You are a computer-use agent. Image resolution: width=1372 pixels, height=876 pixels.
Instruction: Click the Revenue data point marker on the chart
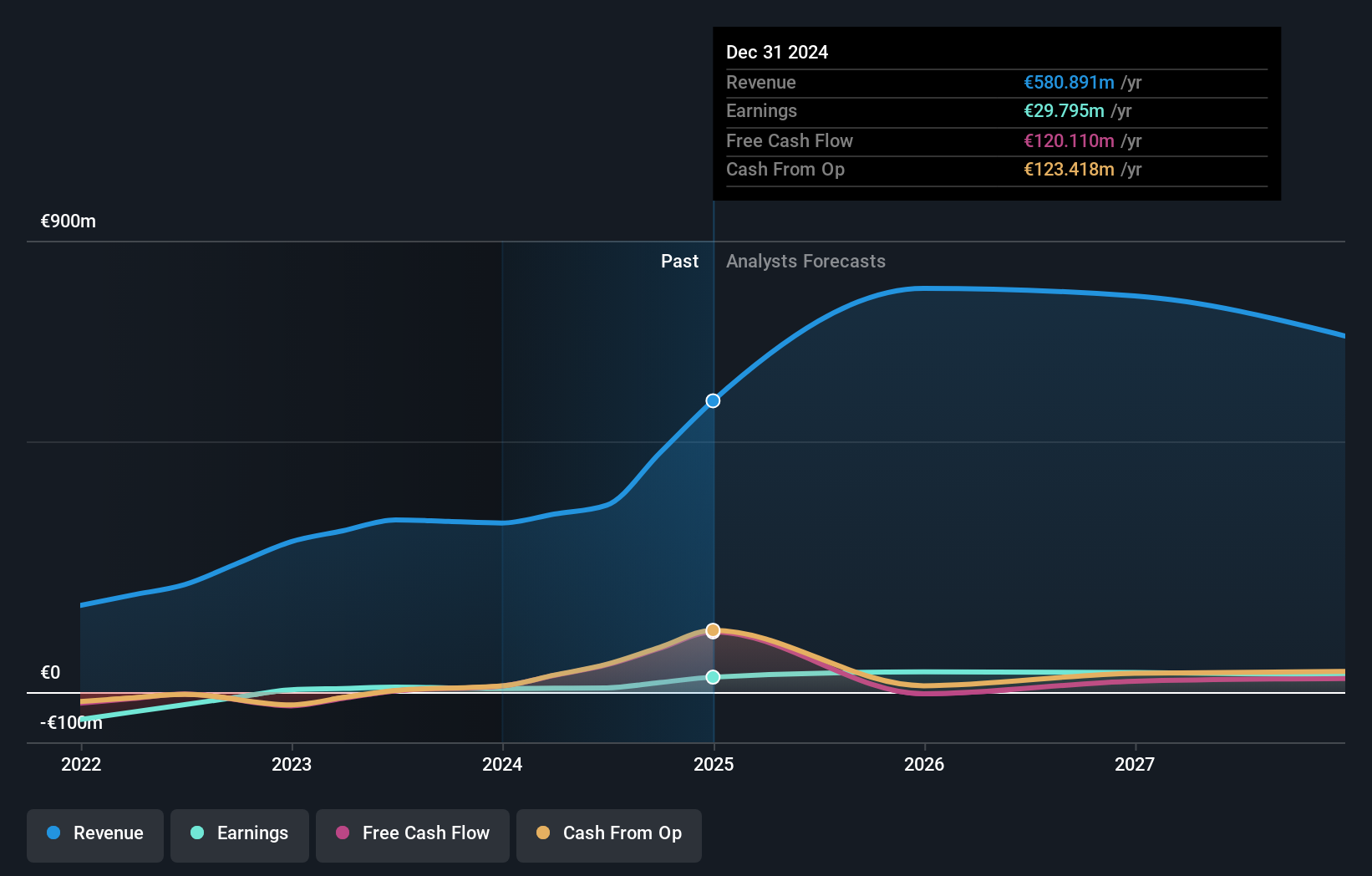pyautogui.click(x=713, y=401)
